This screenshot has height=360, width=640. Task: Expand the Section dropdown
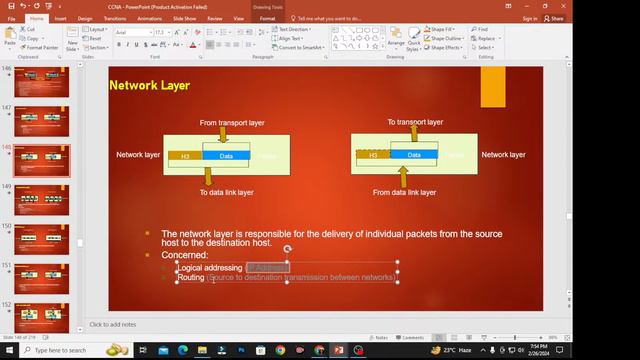pyautogui.click(x=96, y=48)
